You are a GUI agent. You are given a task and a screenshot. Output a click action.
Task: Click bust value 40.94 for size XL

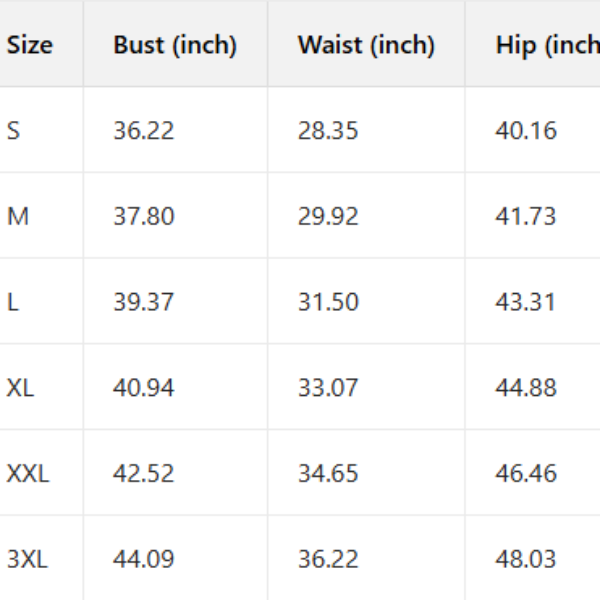(x=143, y=388)
